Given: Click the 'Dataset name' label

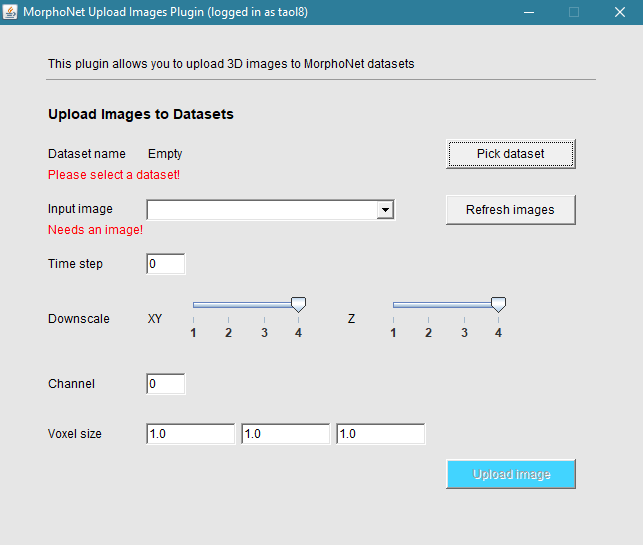Looking at the screenshot, I should click(87, 154).
